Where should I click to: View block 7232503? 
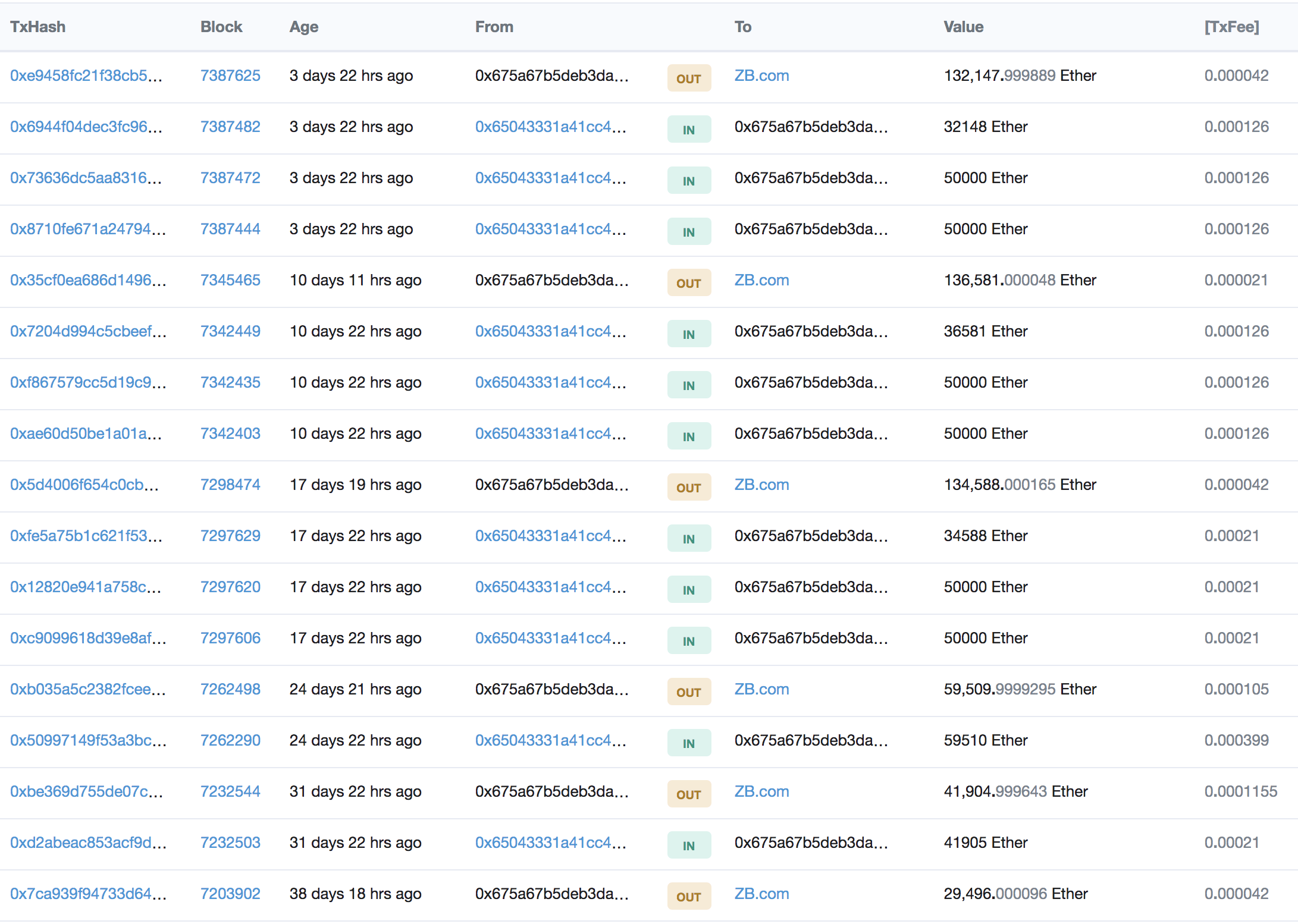[230, 843]
